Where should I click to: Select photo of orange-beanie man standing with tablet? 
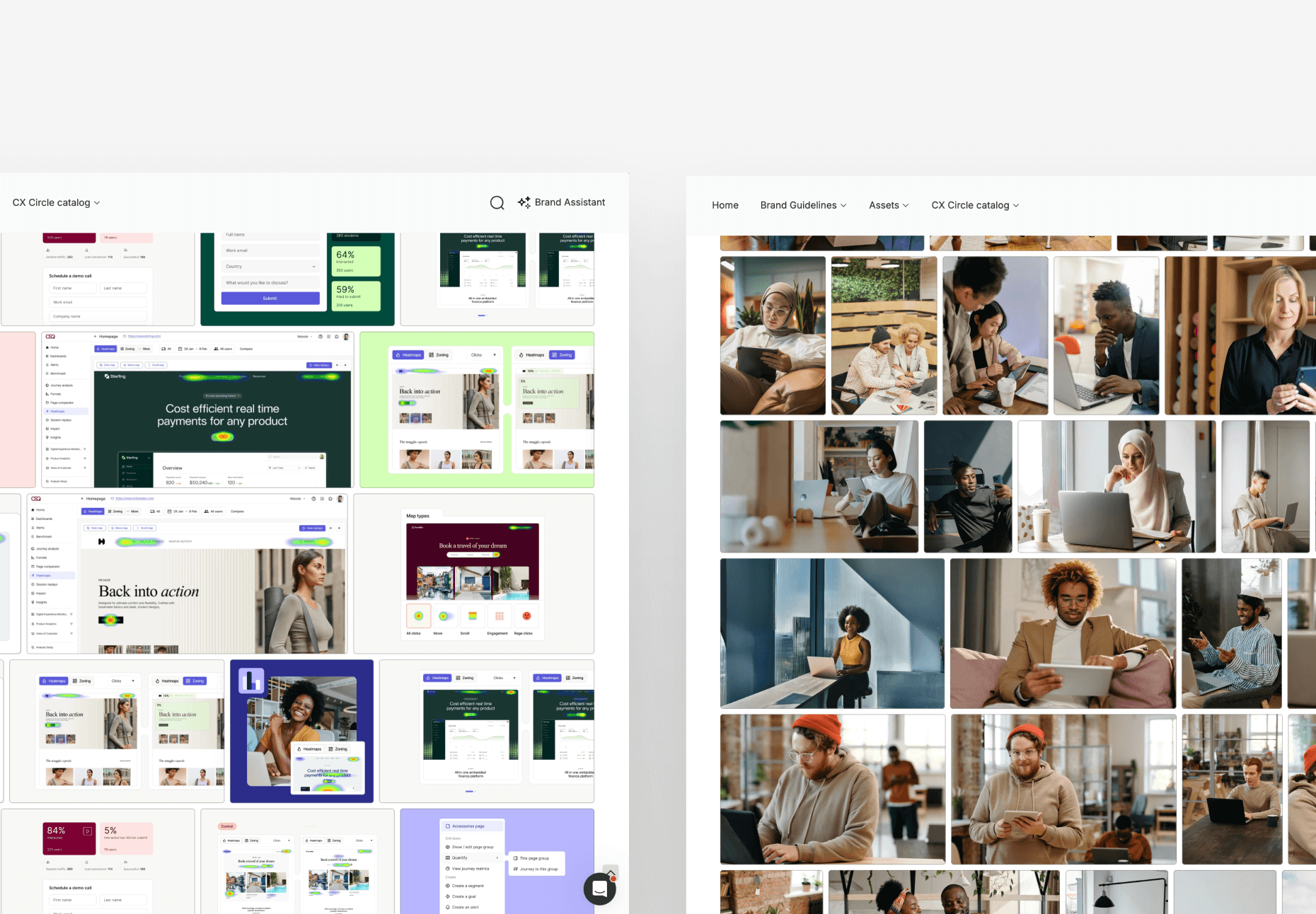[x=1063, y=789]
